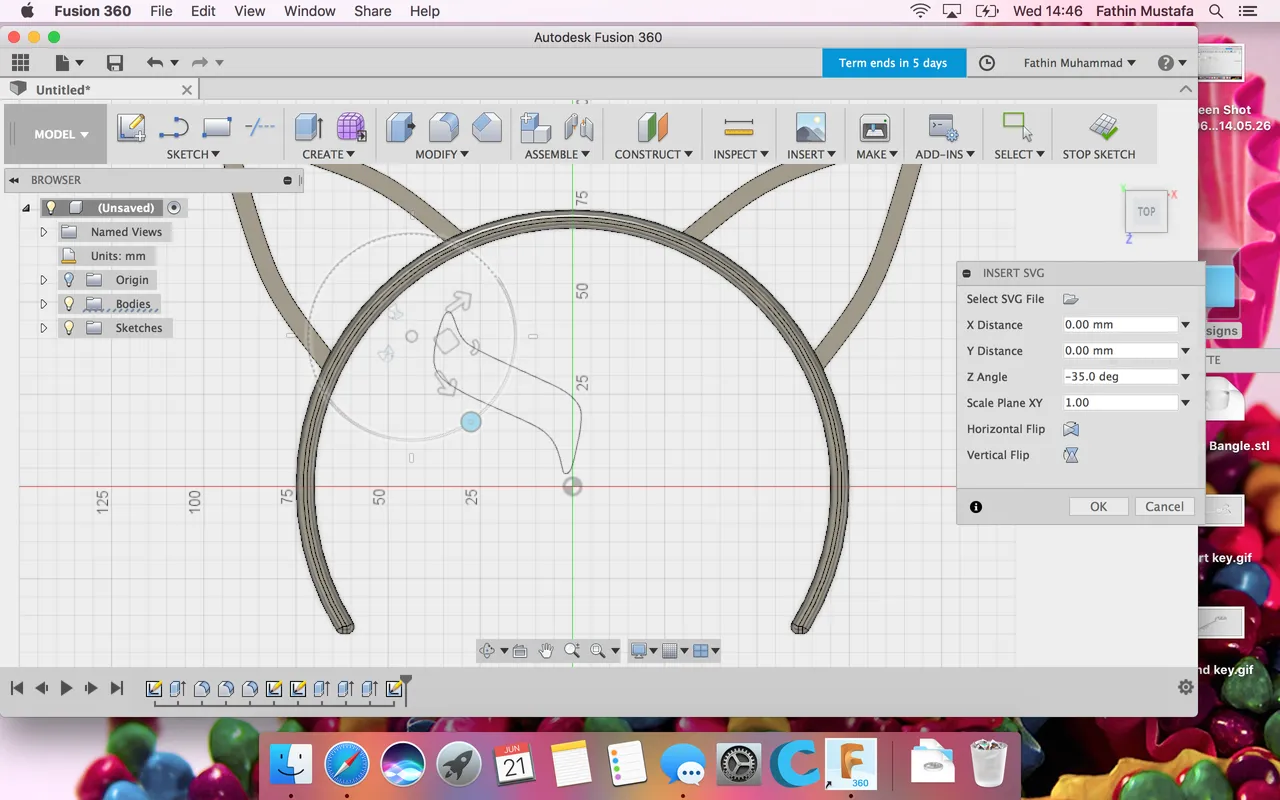The image size is (1280, 800).
Task: Open the ASSEMBLE menu
Action: [557, 154]
